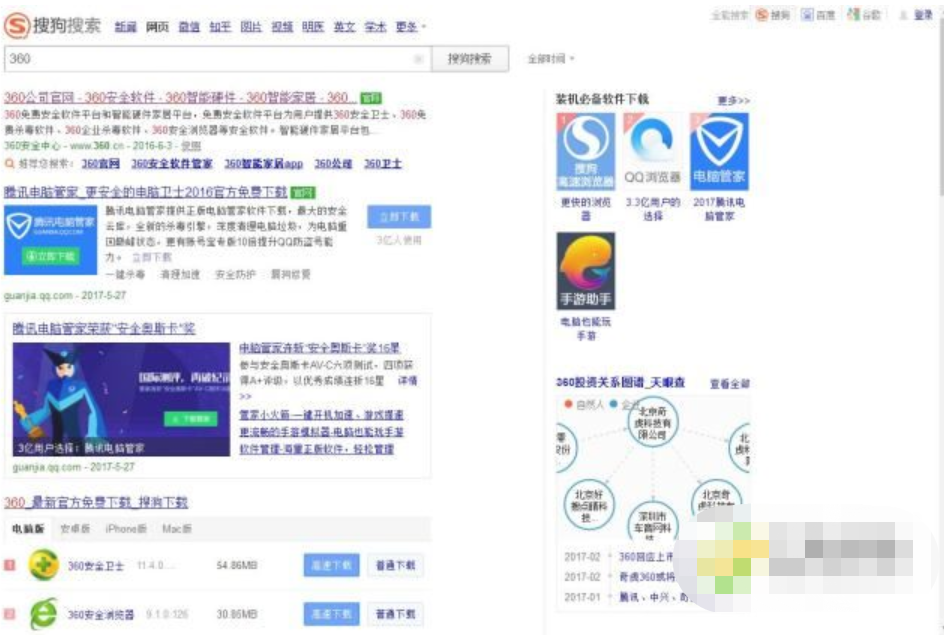This screenshot has width=944, height=638.
Task: Click the 安全防护 sublink
Action: [235, 274]
